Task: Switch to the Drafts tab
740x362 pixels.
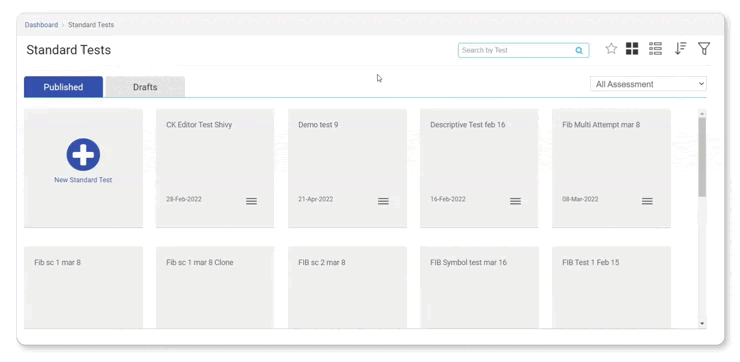Action: (145, 87)
